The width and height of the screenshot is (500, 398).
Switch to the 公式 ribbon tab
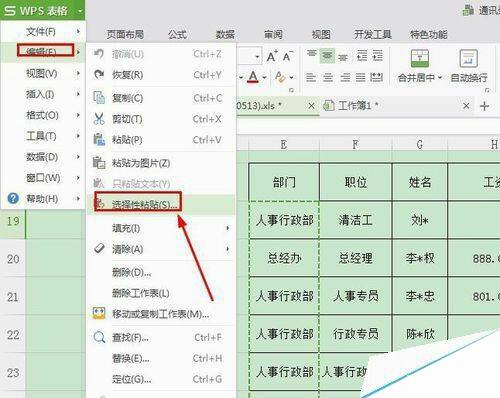177,34
